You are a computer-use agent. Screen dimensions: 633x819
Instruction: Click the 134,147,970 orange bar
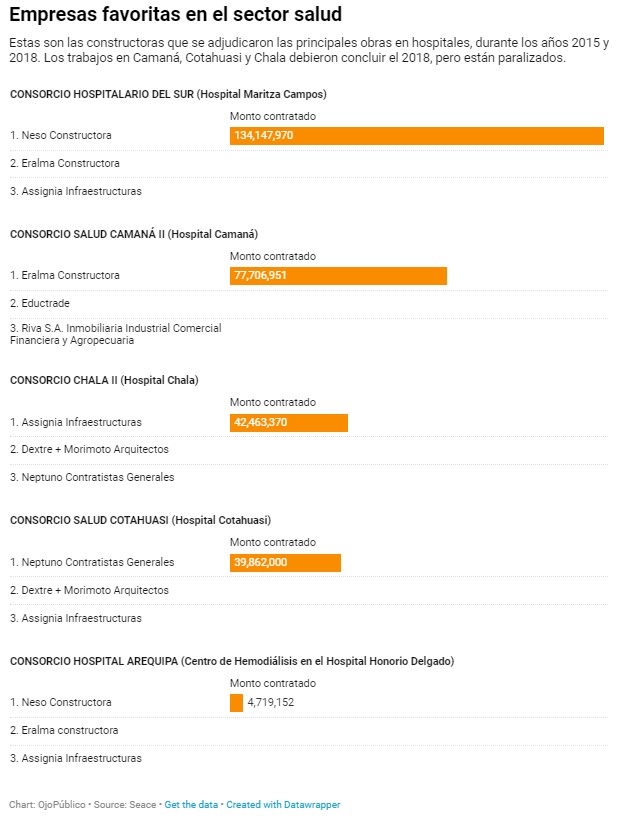[417, 136]
